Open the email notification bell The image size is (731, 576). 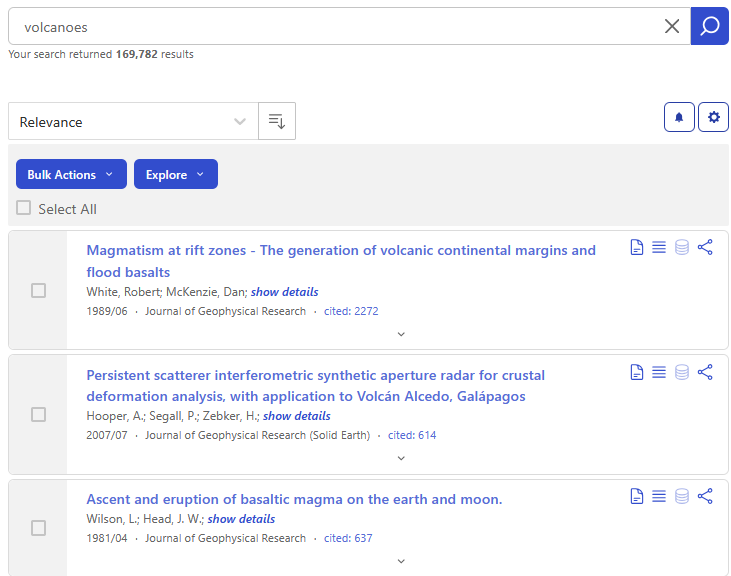[x=679, y=117]
